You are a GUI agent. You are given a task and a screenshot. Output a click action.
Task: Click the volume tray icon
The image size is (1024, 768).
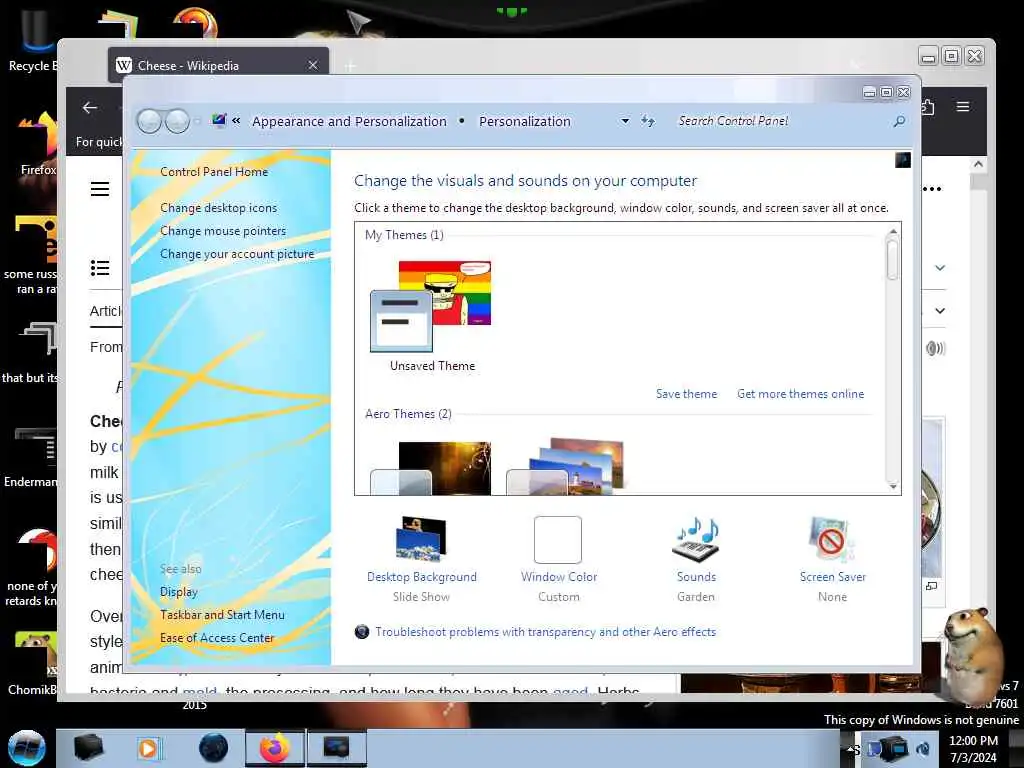pos(923,749)
